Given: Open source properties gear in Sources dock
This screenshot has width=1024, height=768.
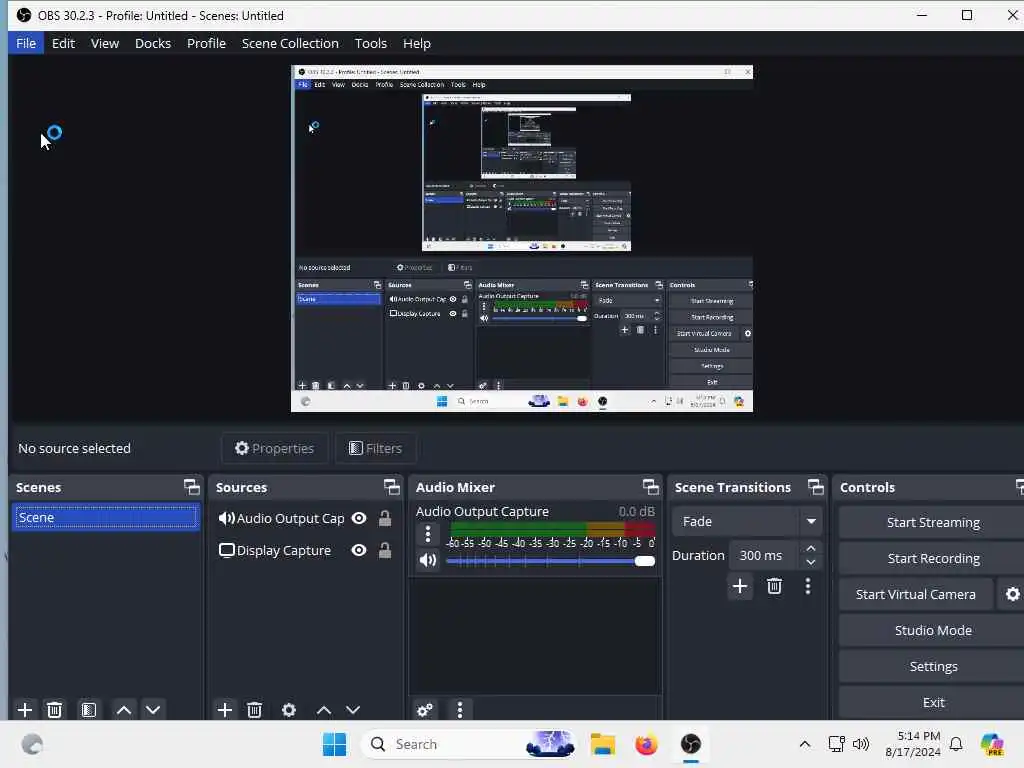Looking at the screenshot, I should 289,710.
